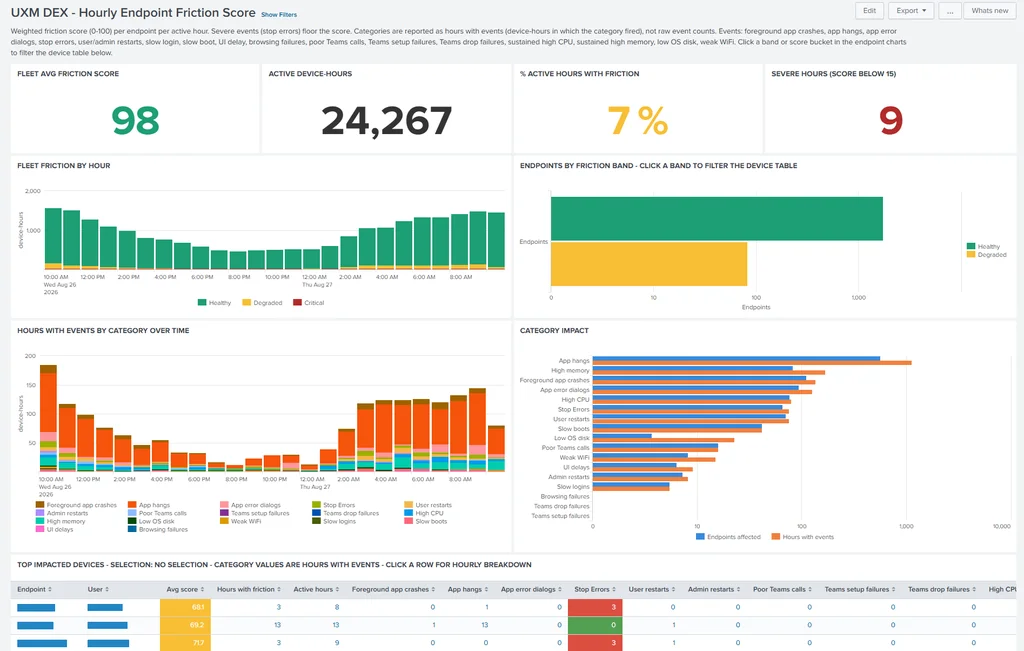Open the row with Avg score 68.1
This screenshot has width=1024, height=651.
click(513, 607)
